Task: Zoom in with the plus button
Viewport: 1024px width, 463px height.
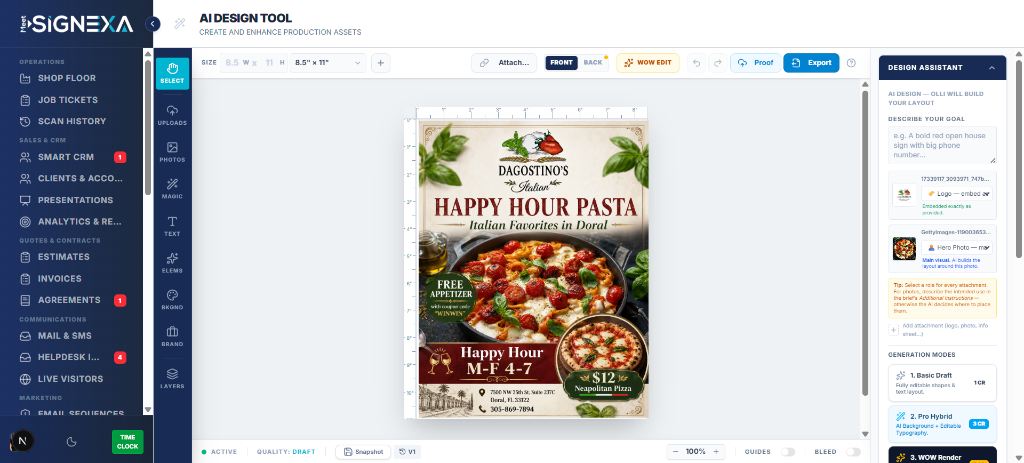Action: [716, 451]
